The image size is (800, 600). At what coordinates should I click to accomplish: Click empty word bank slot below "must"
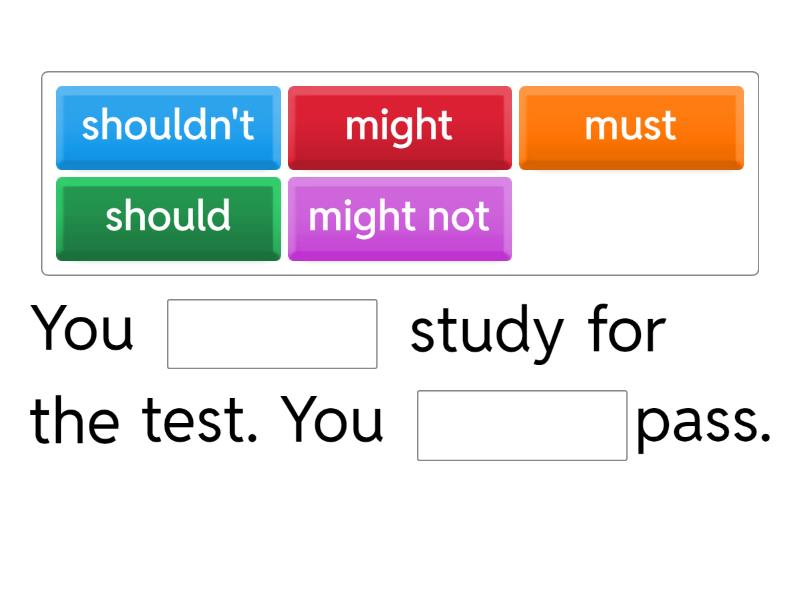[x=631, y=219]
